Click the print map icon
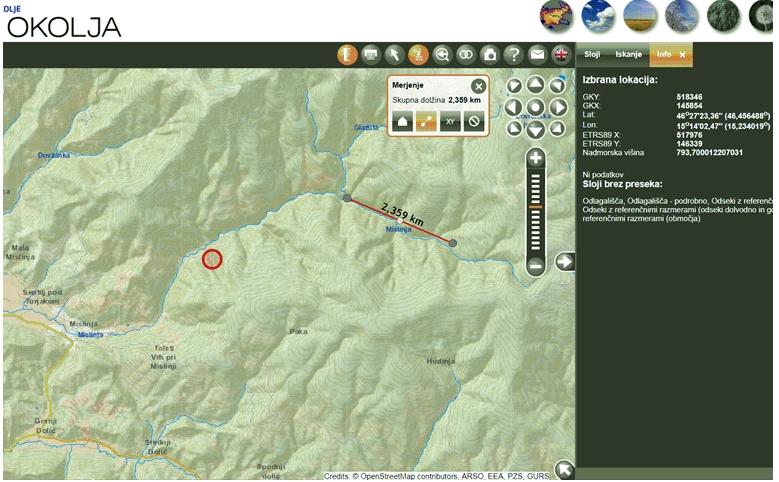Viewport: 779px width, 482px height. (x=371, y=55)
